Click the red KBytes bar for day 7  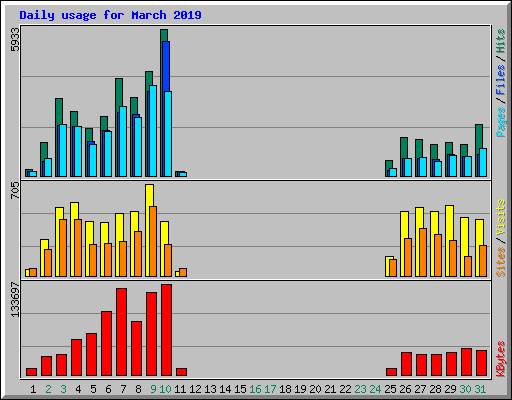coord(121,332)
